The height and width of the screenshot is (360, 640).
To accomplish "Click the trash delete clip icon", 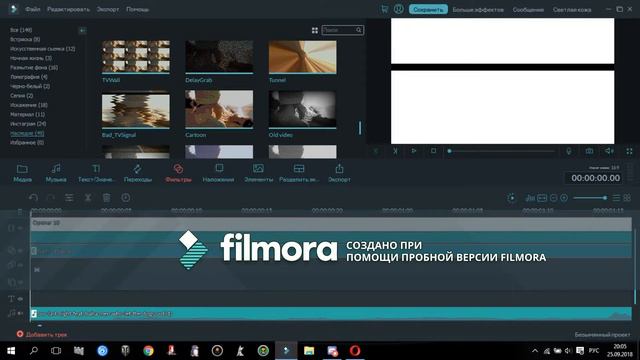I will pyautogui.click(x=107, y=198).
